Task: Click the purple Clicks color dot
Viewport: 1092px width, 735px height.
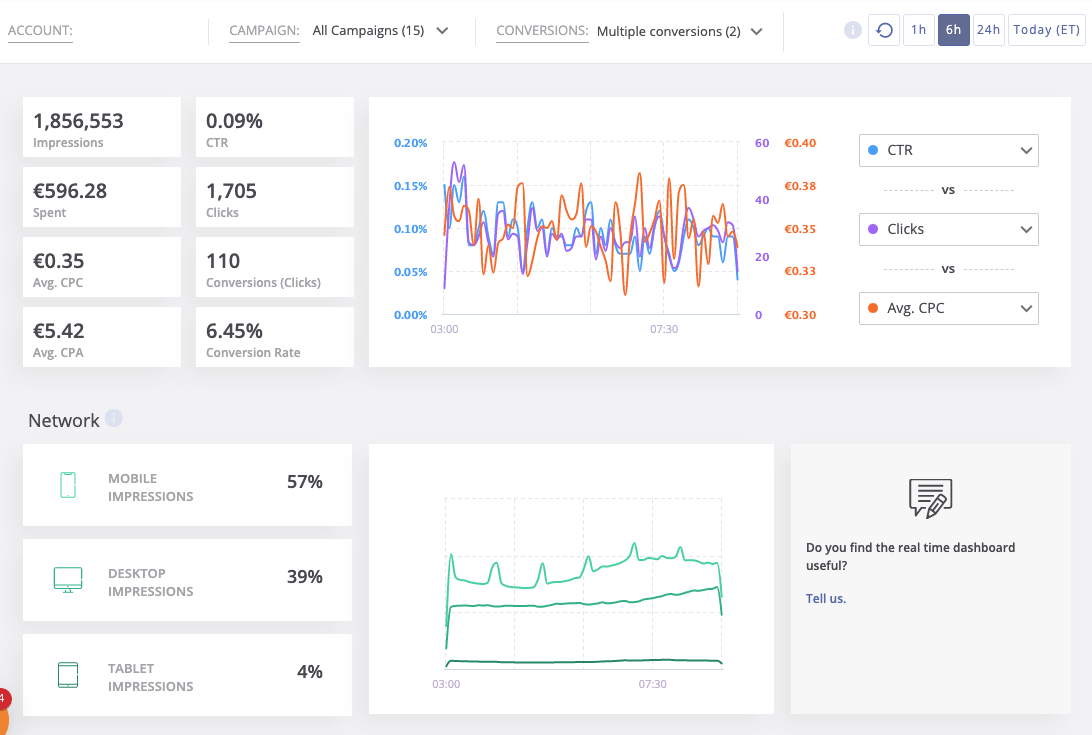Action: (873, 229)
